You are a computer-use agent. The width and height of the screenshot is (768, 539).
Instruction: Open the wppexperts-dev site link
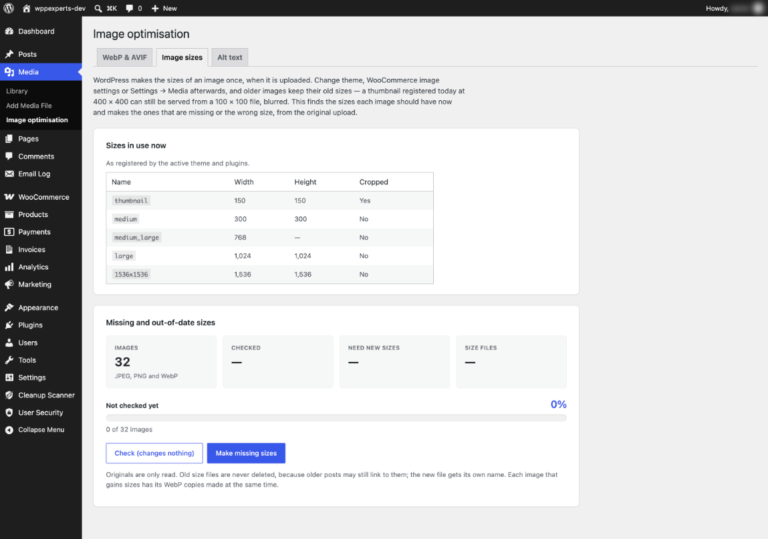60,8
